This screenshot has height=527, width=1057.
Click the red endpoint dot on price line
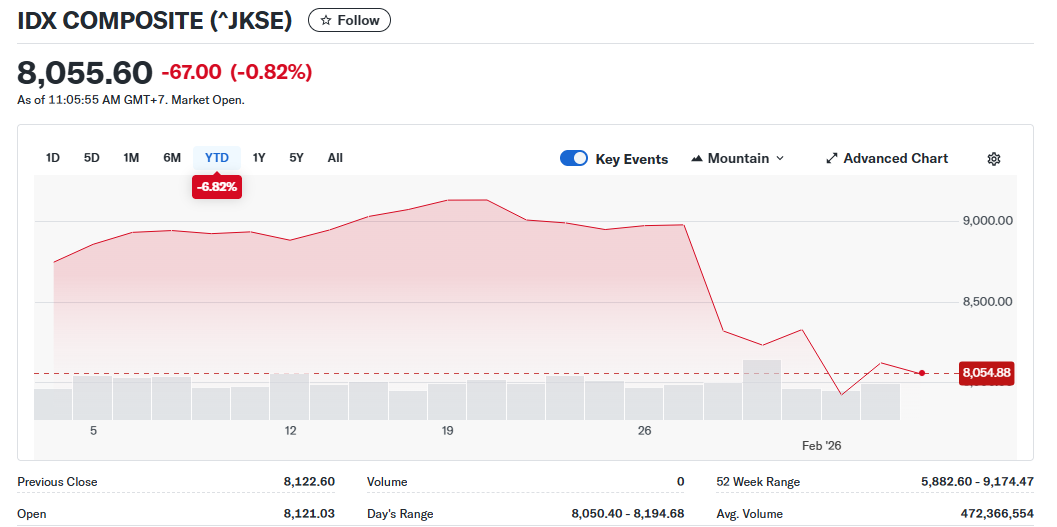pyautogui.click(x=921, y=373)
